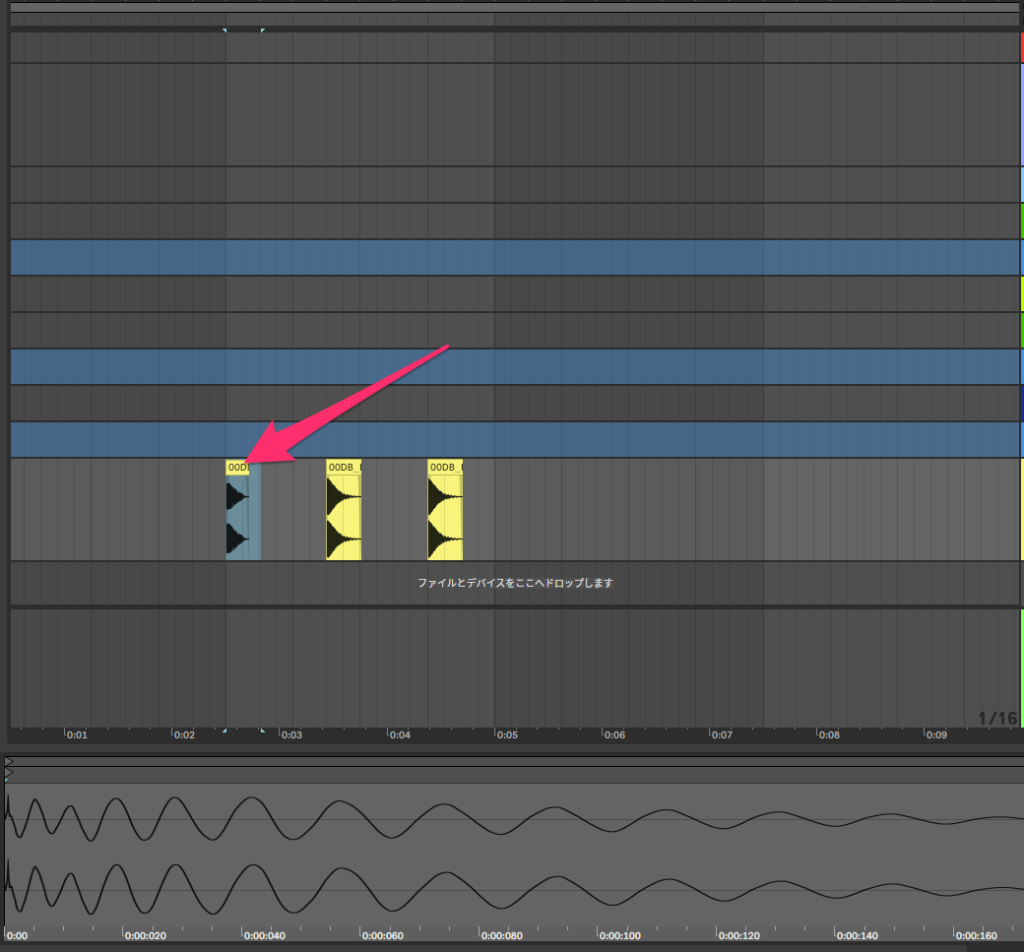Click the red track color strip
Image resolution: width=1024 pixels, height=952 pixels.
[x=1021, y=47]
